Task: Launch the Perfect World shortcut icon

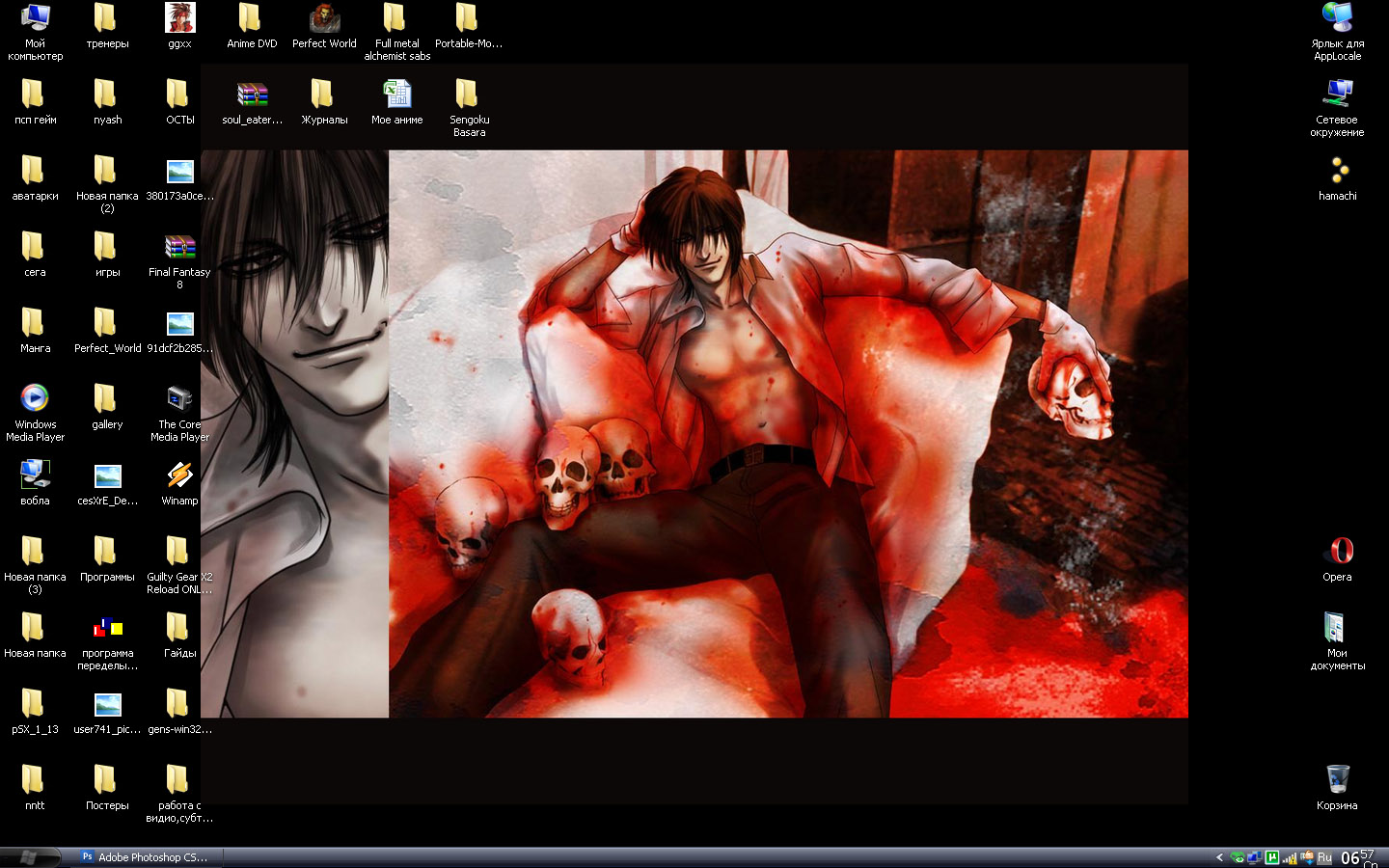Action: pyautogui.click(x=324, y=25)
